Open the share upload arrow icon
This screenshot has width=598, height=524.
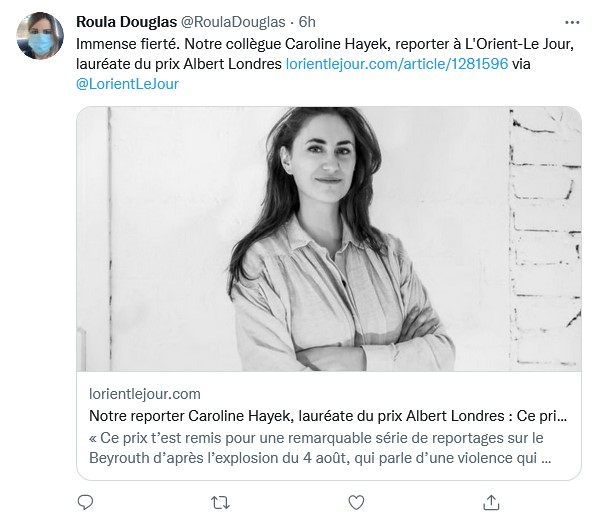(491, 503)
